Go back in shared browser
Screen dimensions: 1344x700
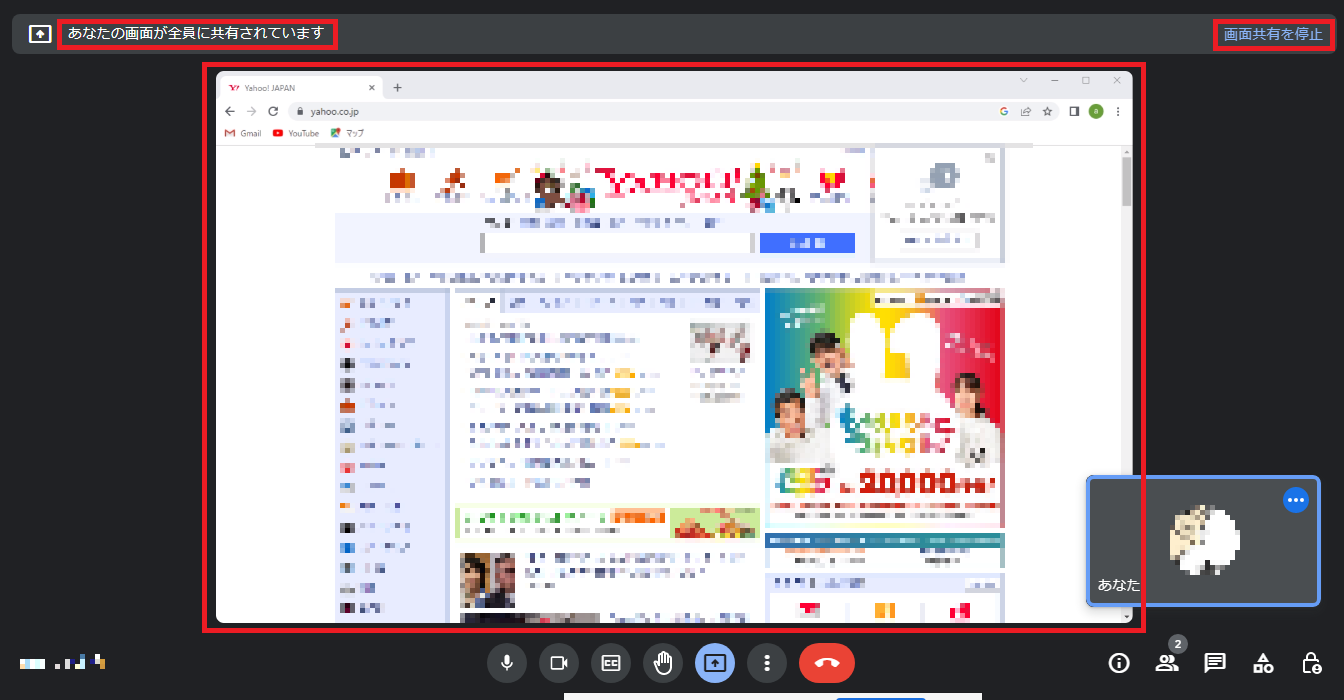[x=230, y=111]
